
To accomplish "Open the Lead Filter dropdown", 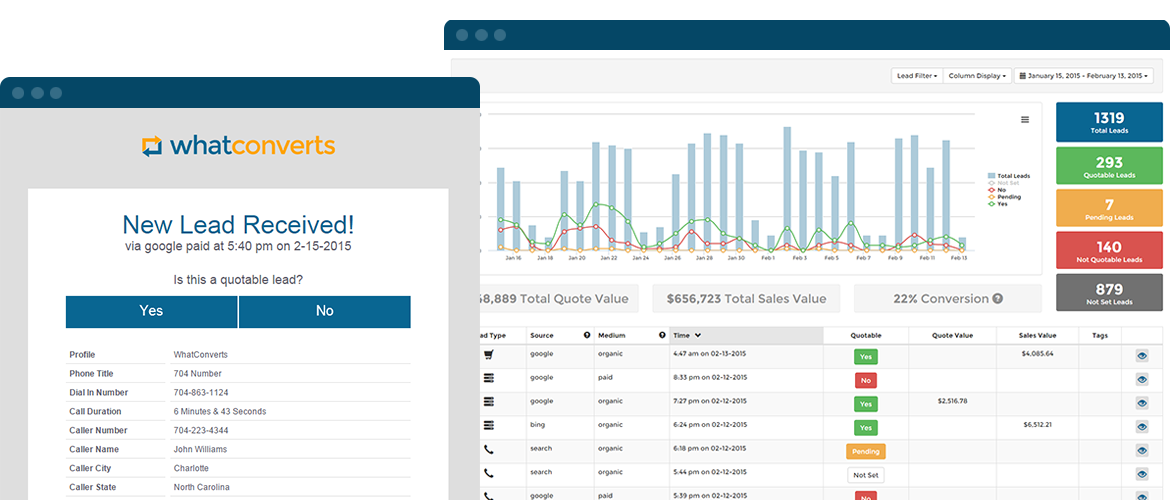I will 917,76.
